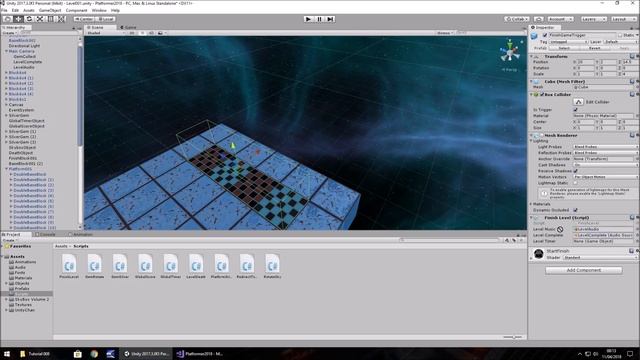Viewport: 640px width, 360px height.
Task: Start Play mode with Play button
Action: (x=309, y=19)
